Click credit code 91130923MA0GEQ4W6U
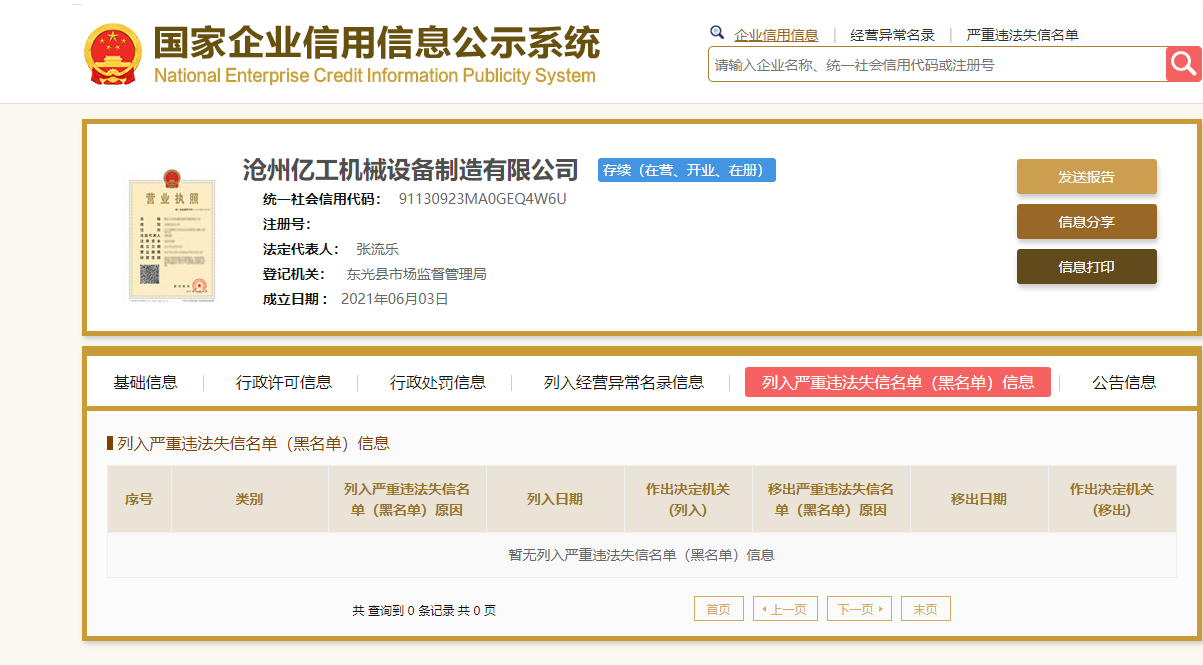The width and height of the screenshot is (1203, 665). pos(482,198)
